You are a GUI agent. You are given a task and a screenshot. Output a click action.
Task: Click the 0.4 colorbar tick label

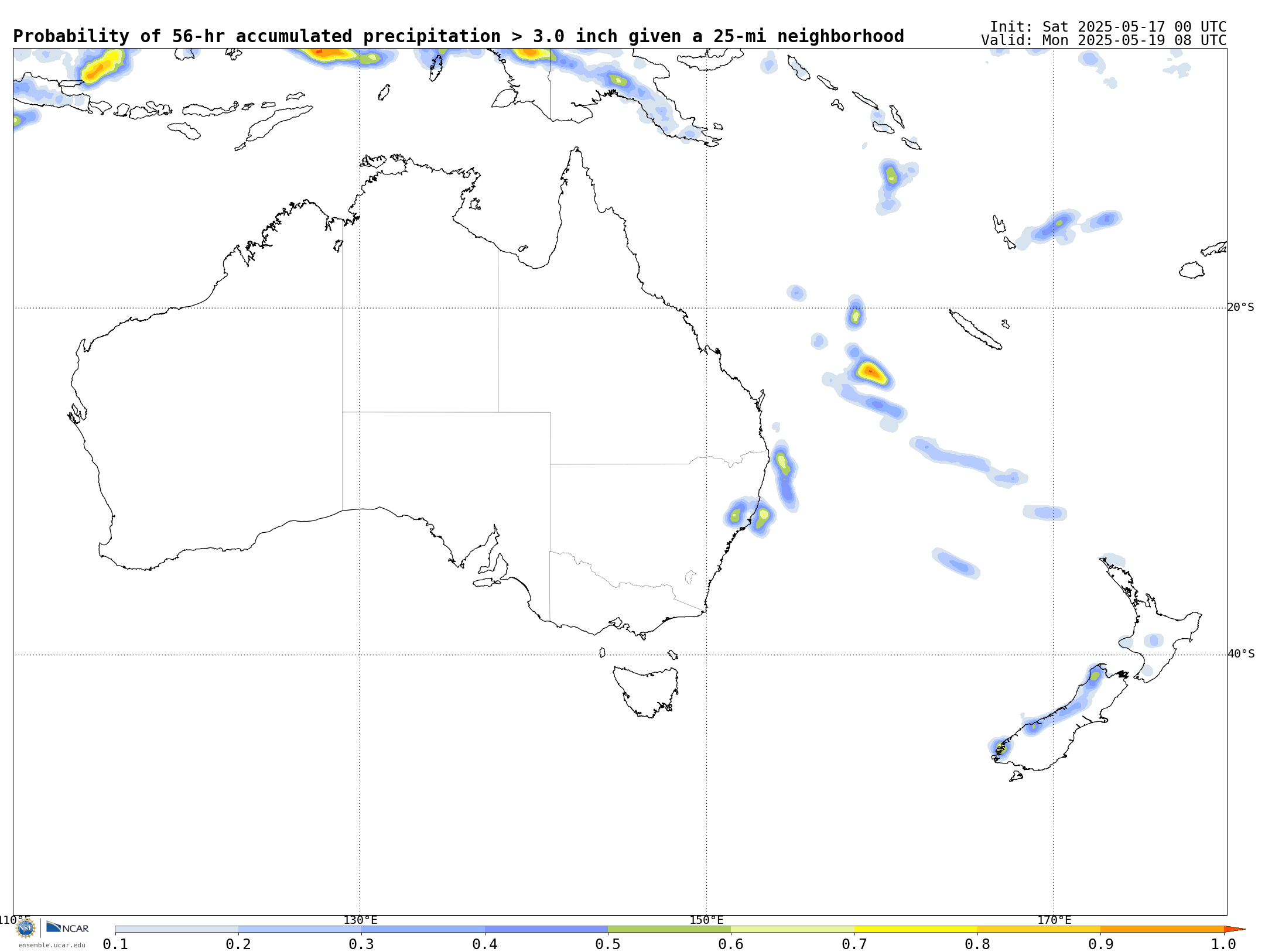point(485,944)
